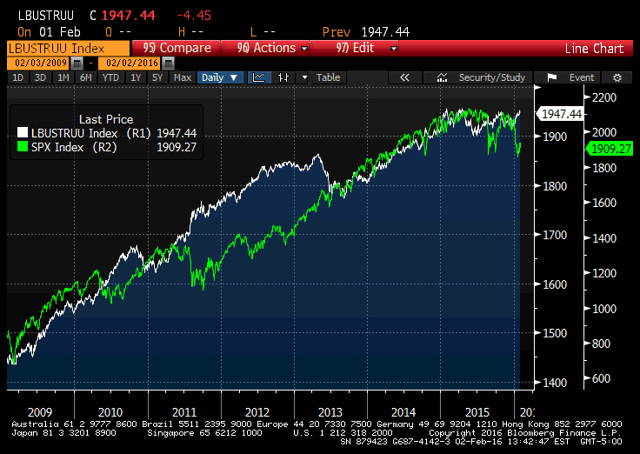Click the 1400 left axis value
This screenshot has height=454, width=640.
click(555, 383)
